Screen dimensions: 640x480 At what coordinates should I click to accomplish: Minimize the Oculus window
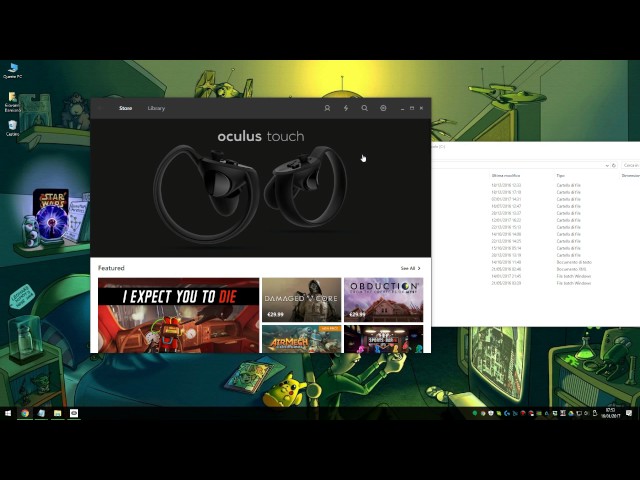402,108
